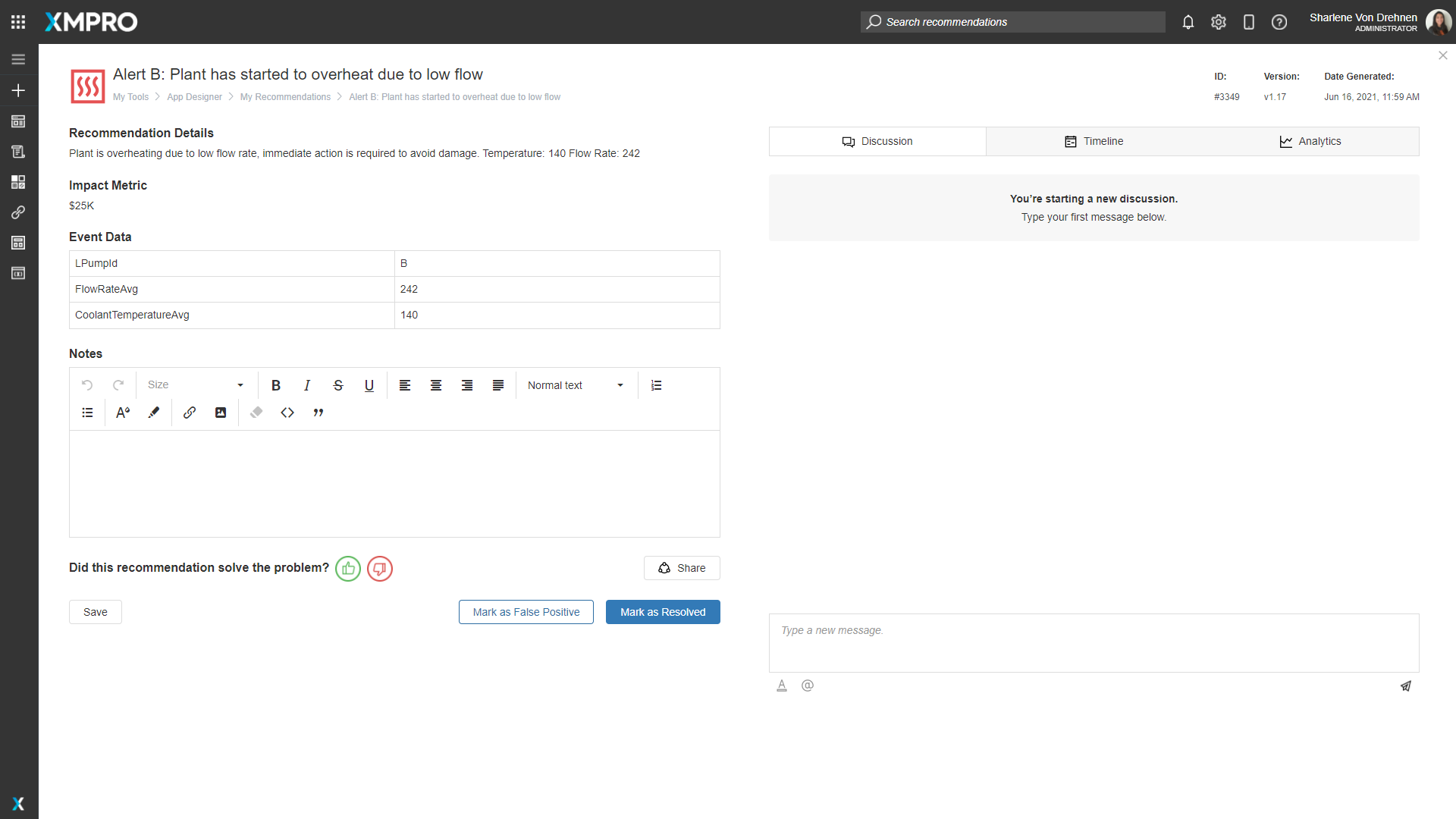Image resolution: width=1456 pixels, height=819 pixels.
Task: Open the hamburger sidebar menu
Action: click(x=18, y=59)
